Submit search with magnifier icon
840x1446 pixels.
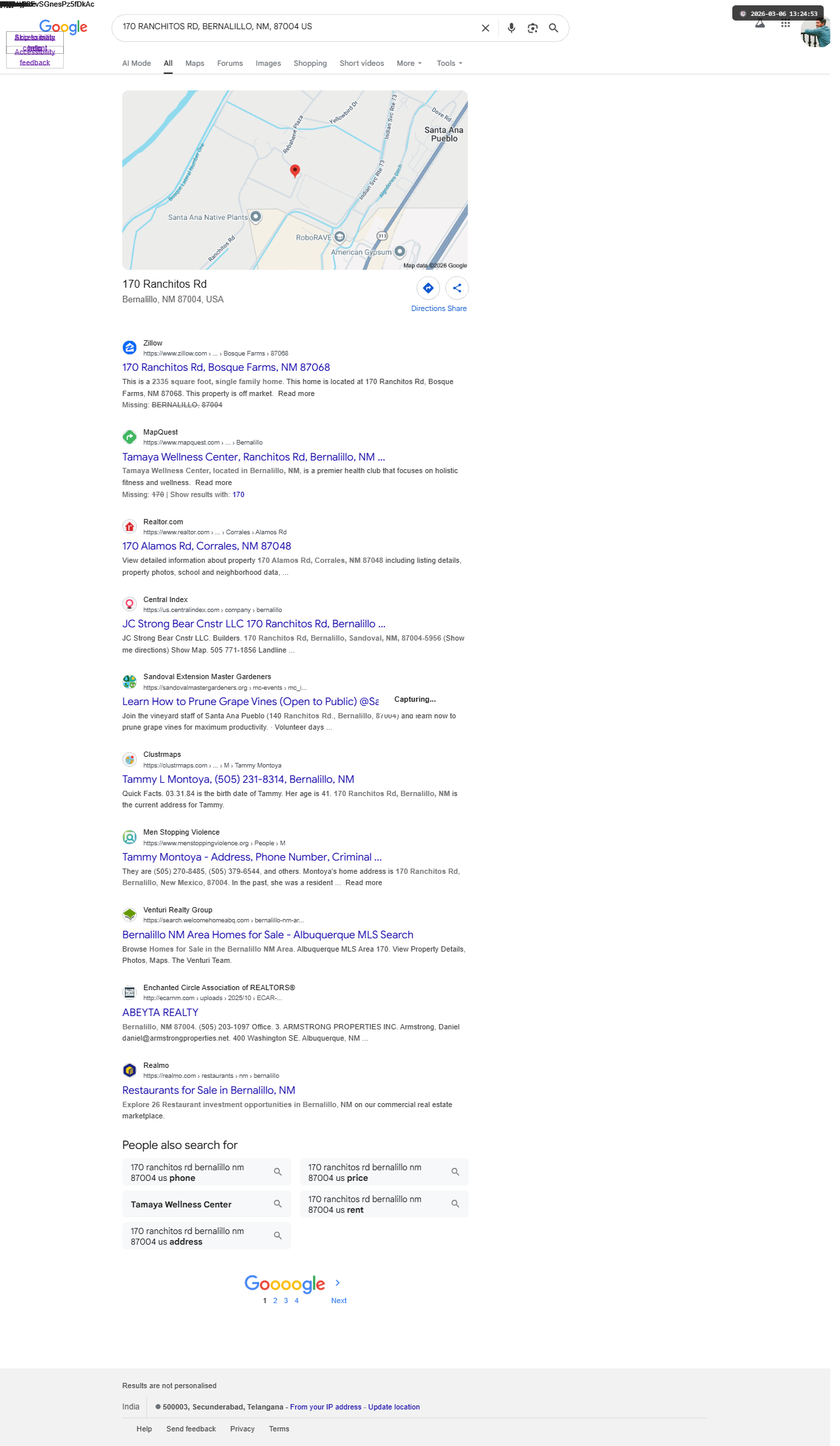[554, 28]
